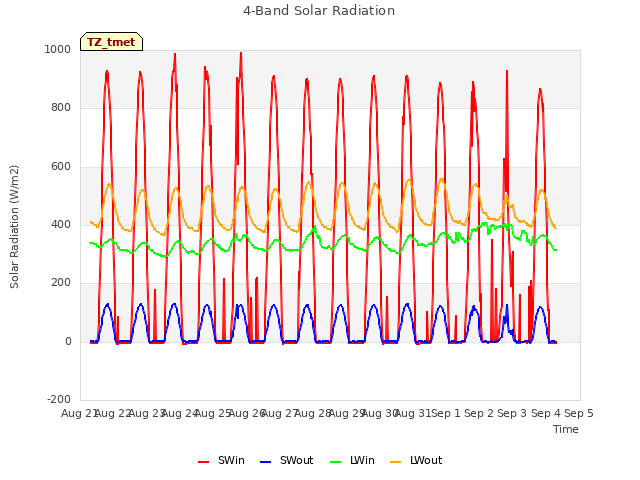Click the 200 y-axis tick label
Screen dimensions: 640x480
click(x=61, y=282)
